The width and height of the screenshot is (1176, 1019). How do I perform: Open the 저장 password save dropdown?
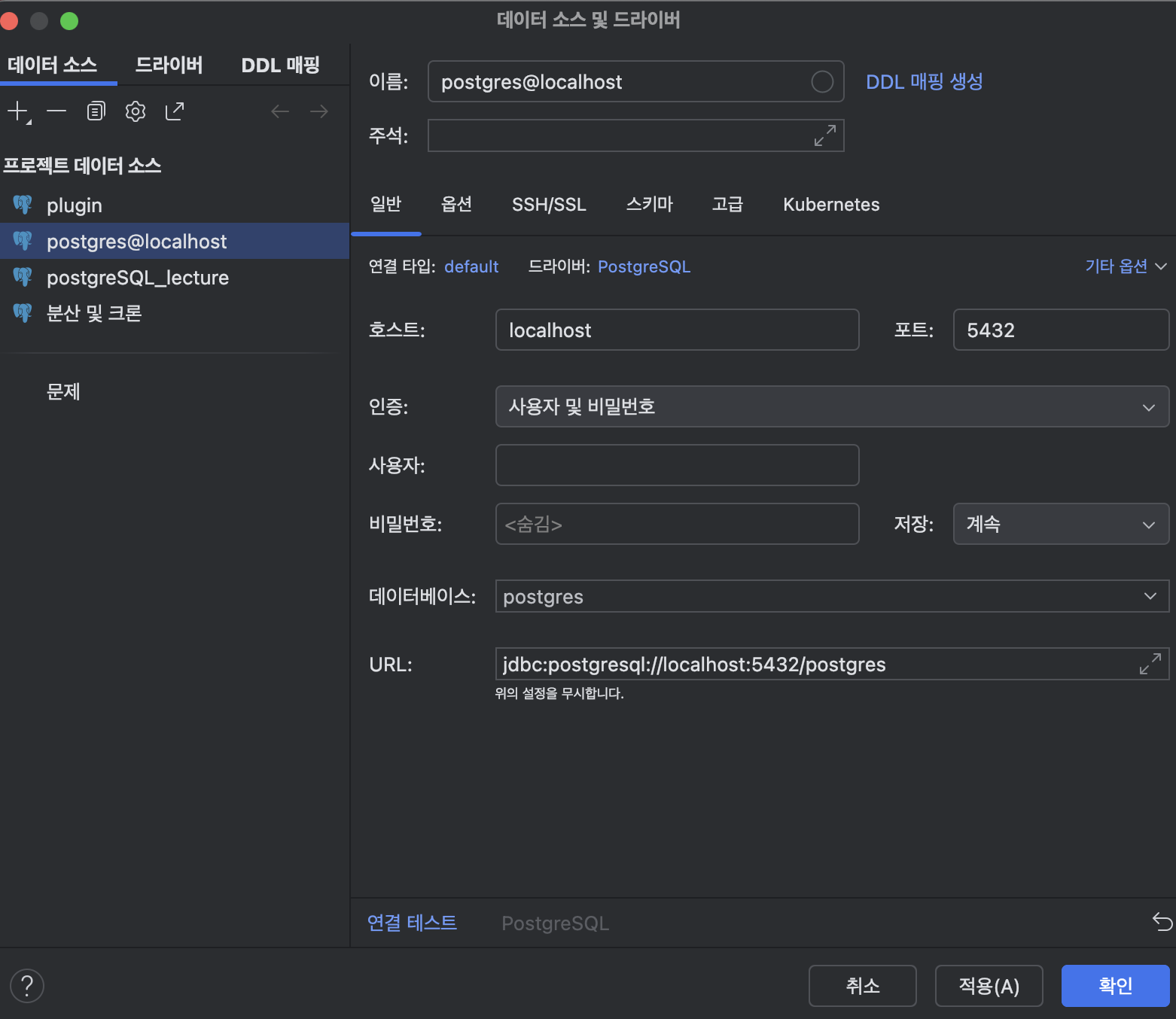pos(1061,524)
